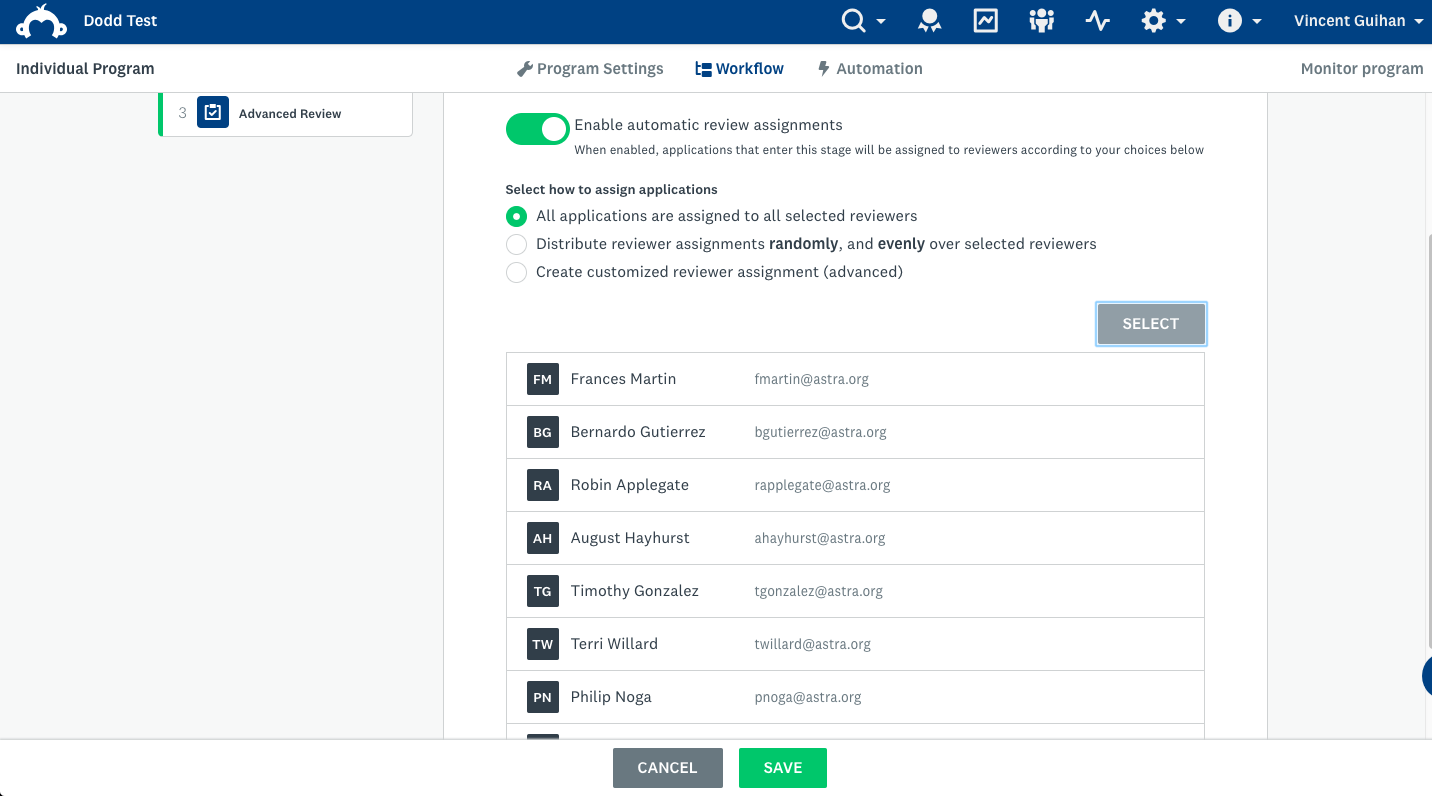Click the Individual Program title
This screenshot has height=796, width=1432.
click(85, 69)
